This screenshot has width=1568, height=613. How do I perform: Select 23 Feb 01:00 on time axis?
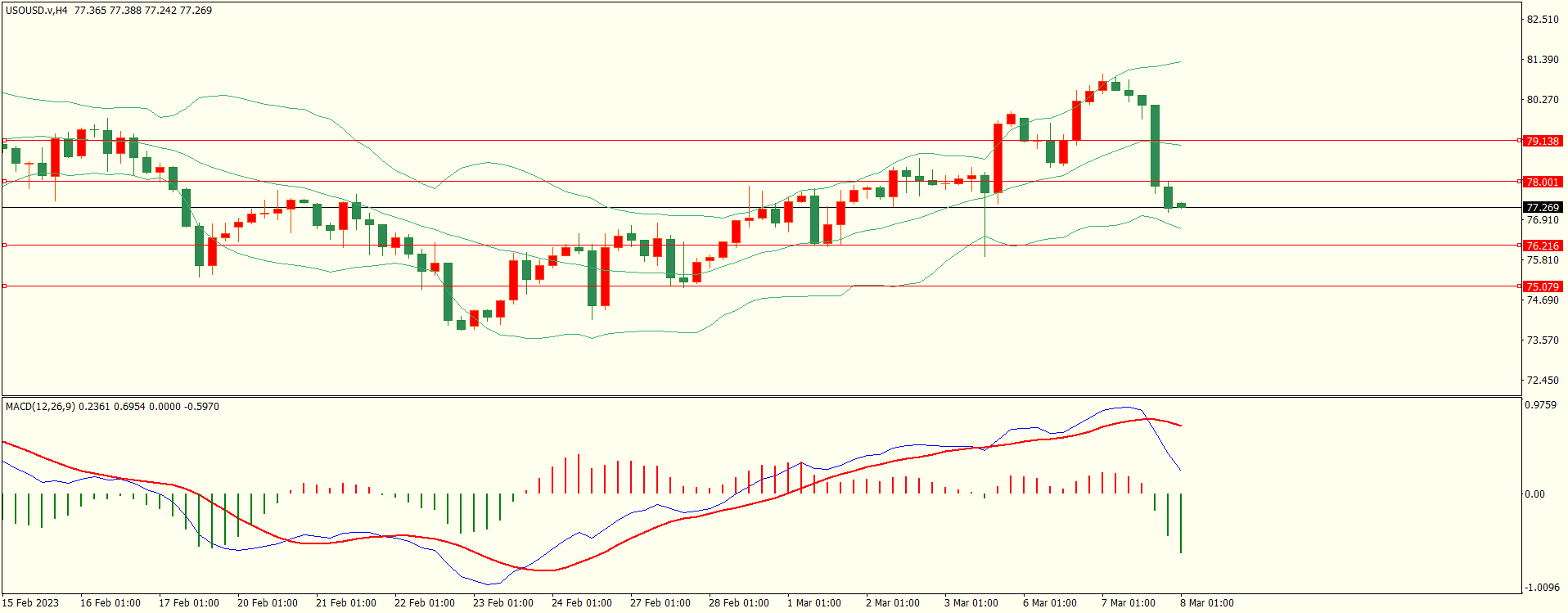pos(502,603)
